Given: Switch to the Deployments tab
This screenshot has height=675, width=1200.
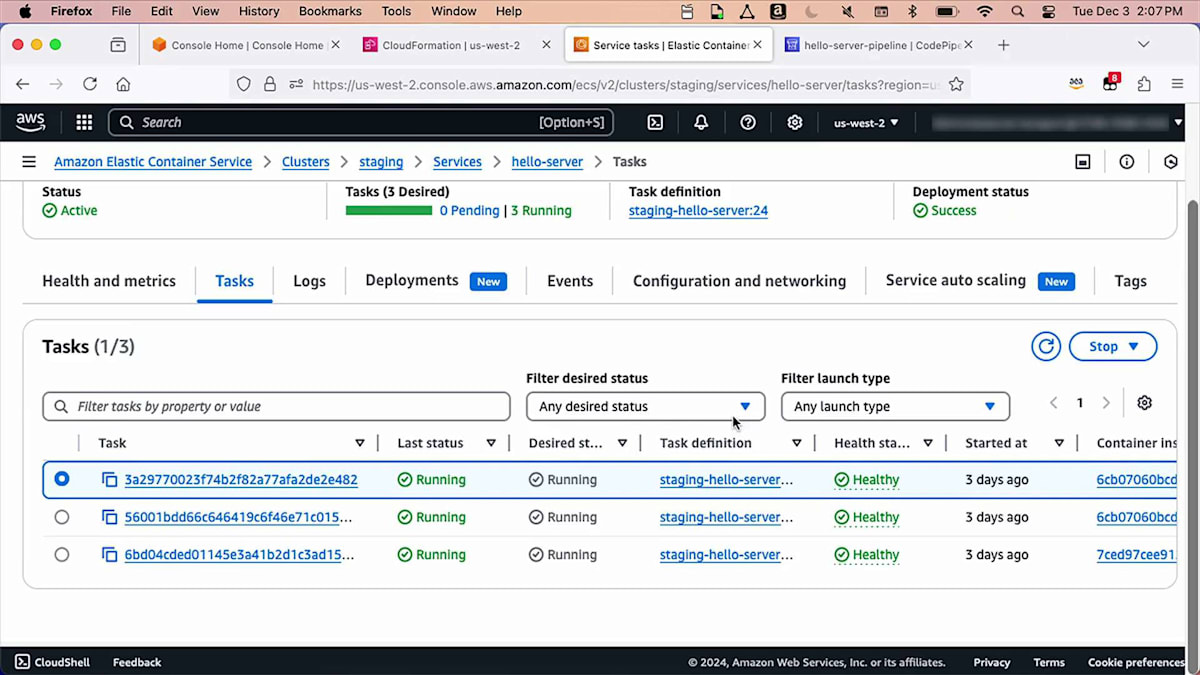Looking at the screenshot, I should pyautogui.click(x=436, y=281).
